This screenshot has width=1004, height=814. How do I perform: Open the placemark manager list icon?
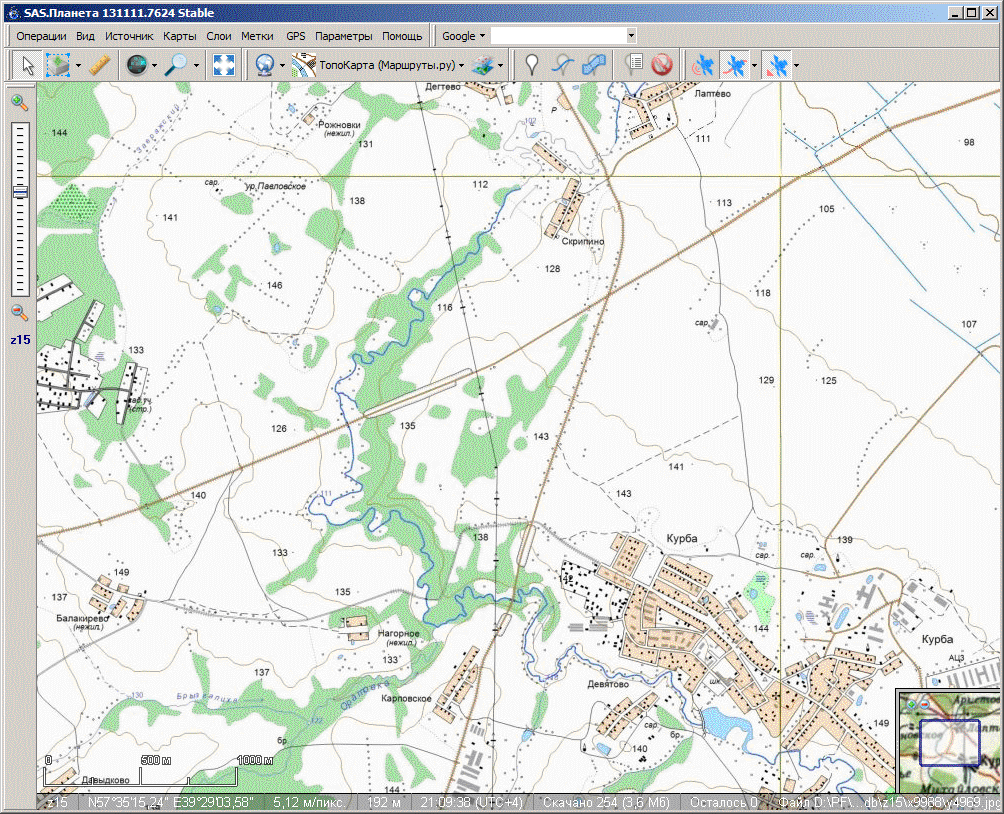(x=633, y=66)
